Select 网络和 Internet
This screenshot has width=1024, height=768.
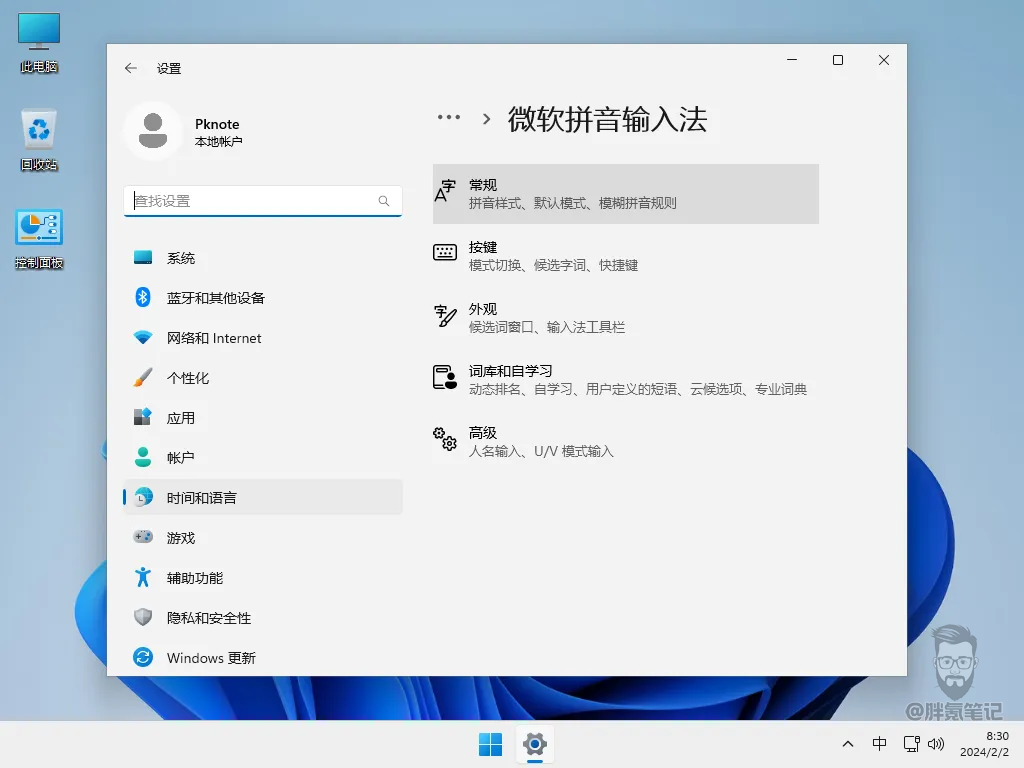[263, 338]
